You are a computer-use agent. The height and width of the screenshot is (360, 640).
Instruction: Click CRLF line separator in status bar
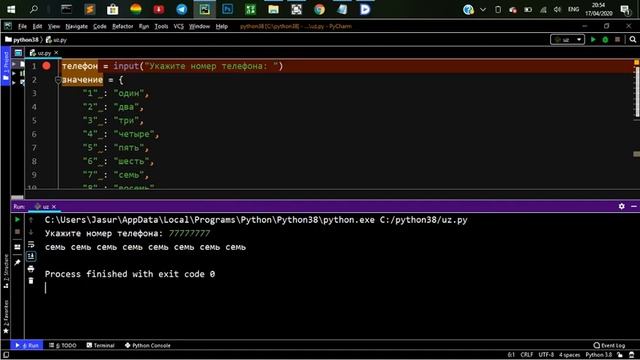click(527, 355)
